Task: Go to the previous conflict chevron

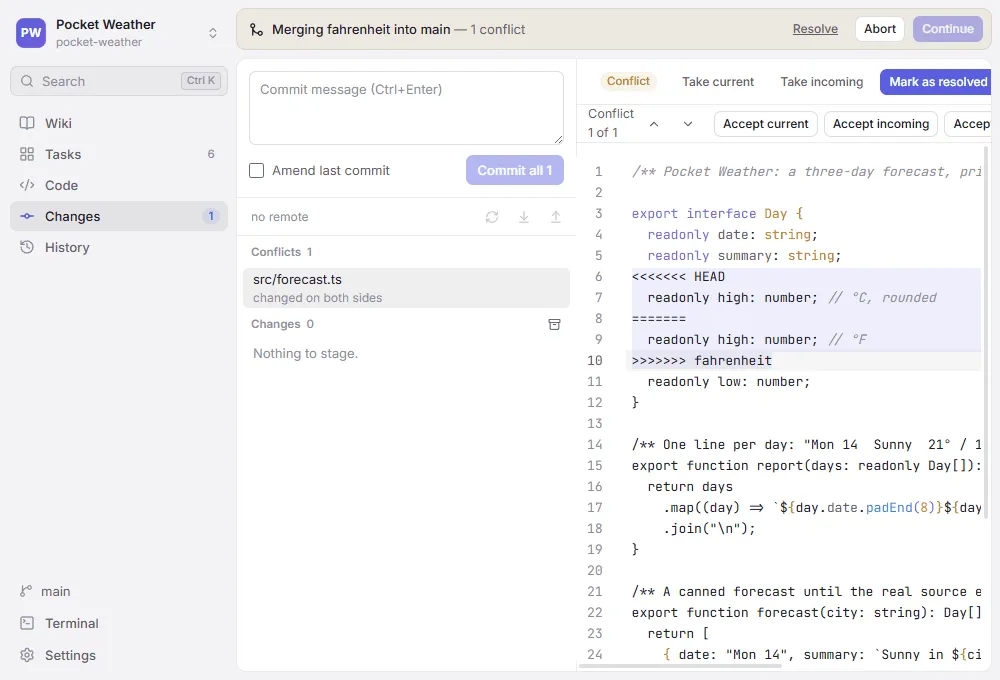Action: point(654,124)
